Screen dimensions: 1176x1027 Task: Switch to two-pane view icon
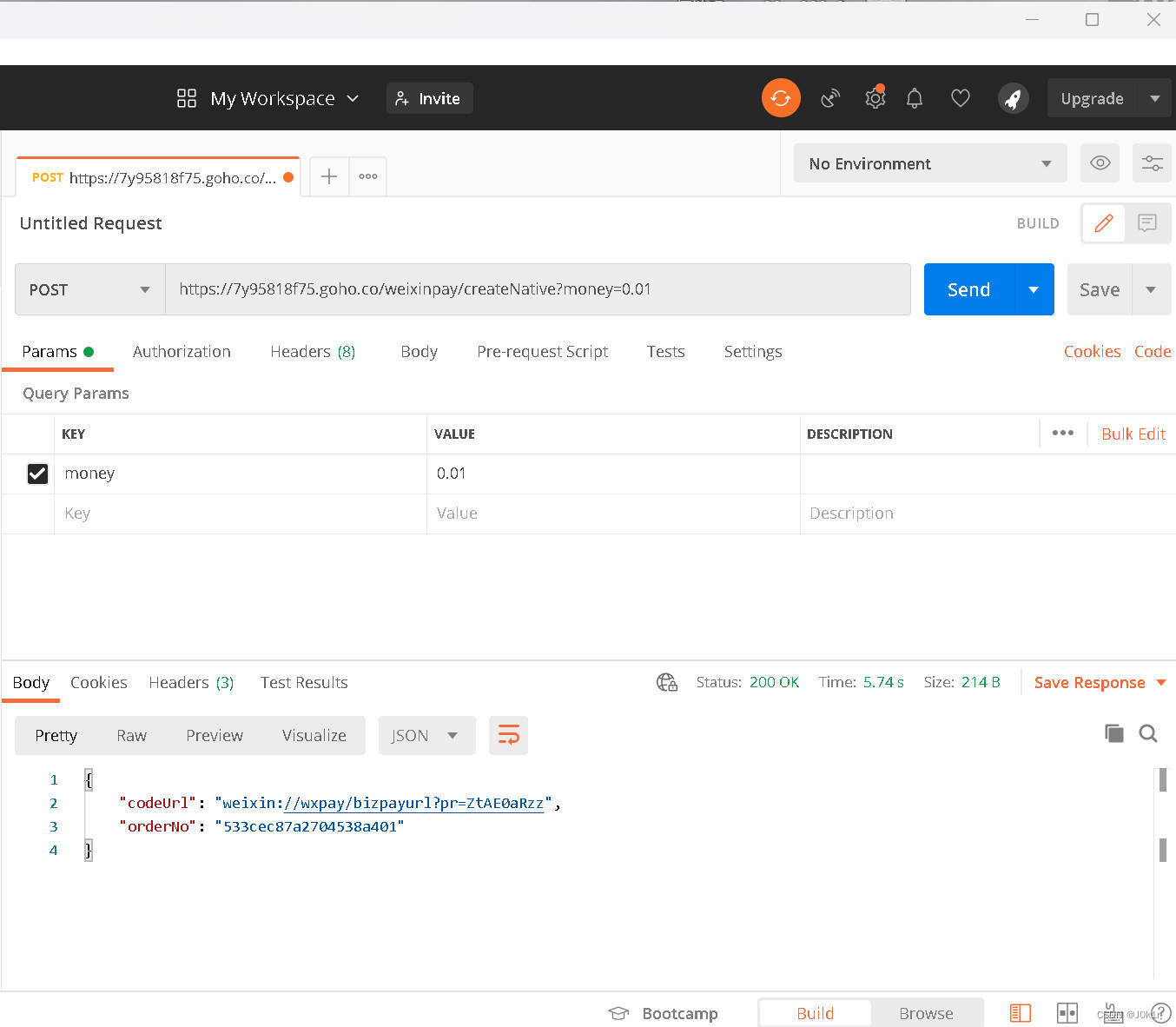[x=1067, y=1013]
